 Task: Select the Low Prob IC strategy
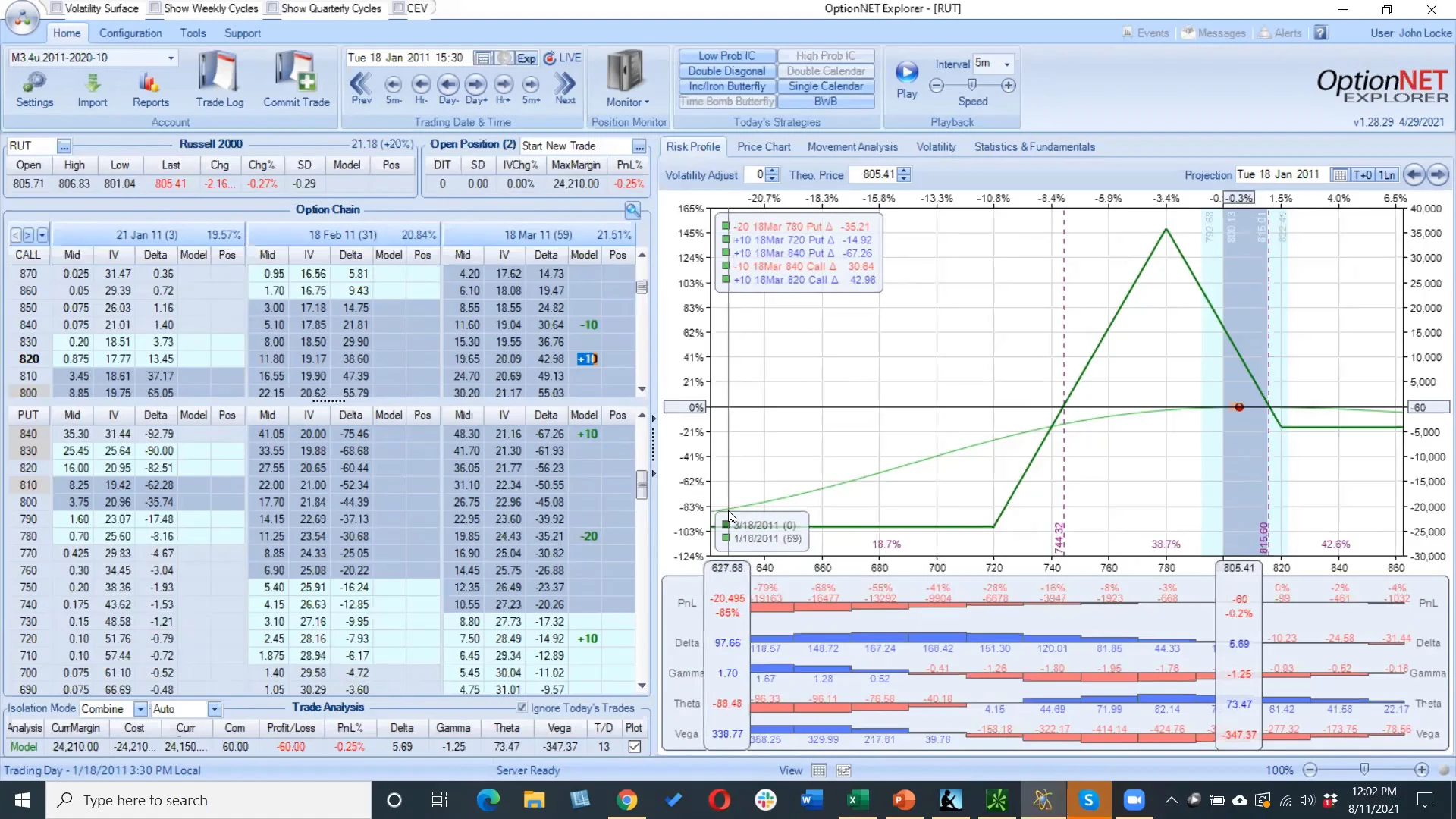click(726, 56)
